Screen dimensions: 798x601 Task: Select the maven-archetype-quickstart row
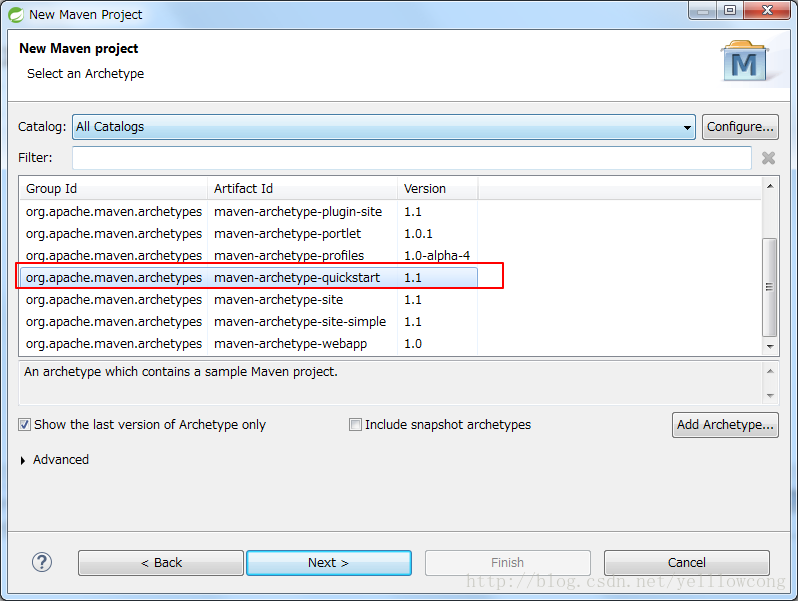coord(249,278)
